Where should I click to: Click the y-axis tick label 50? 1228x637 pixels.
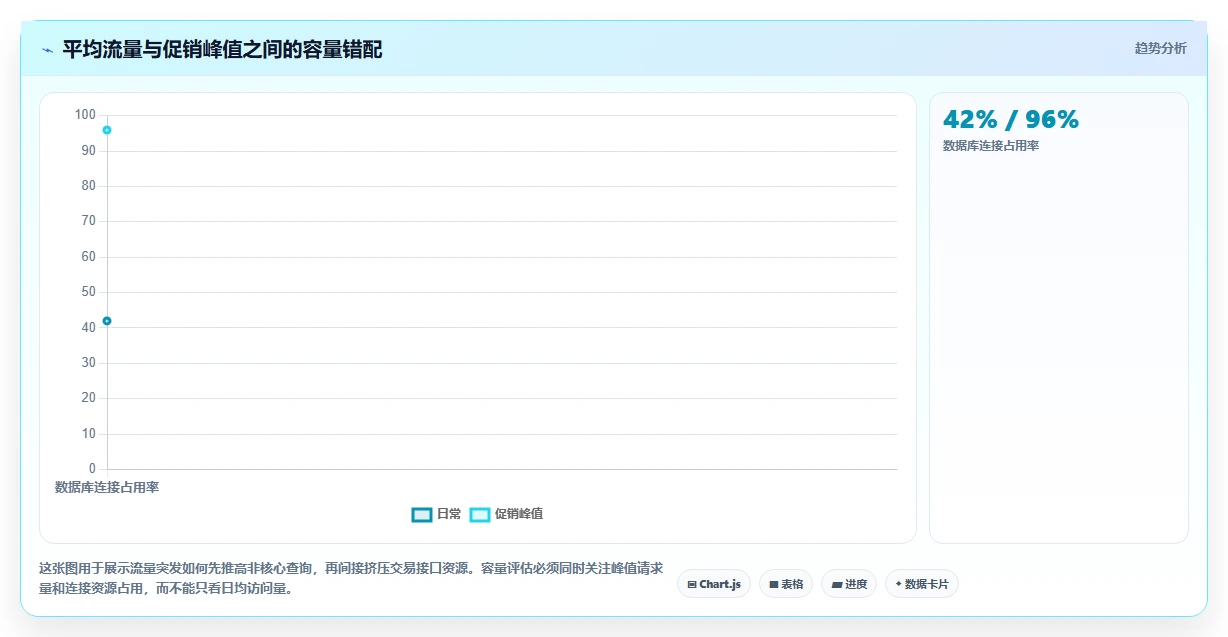point(89,292)
